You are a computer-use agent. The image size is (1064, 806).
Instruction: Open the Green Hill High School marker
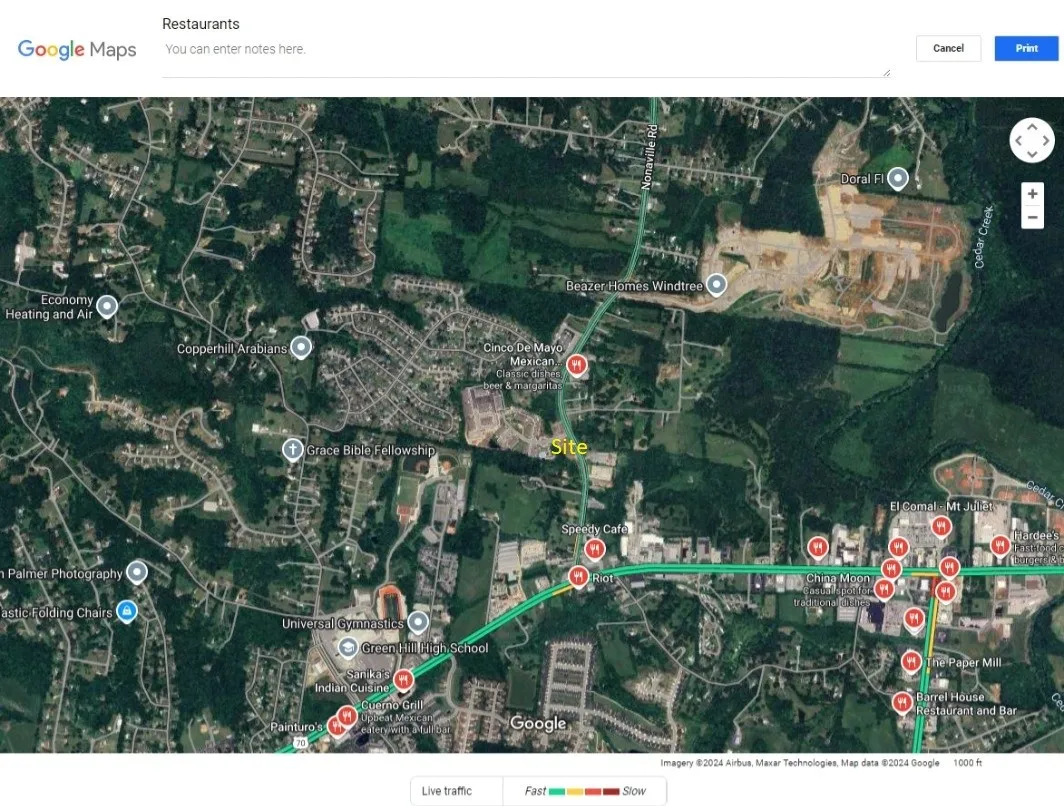pyautogui.click(x=347, y=647)
